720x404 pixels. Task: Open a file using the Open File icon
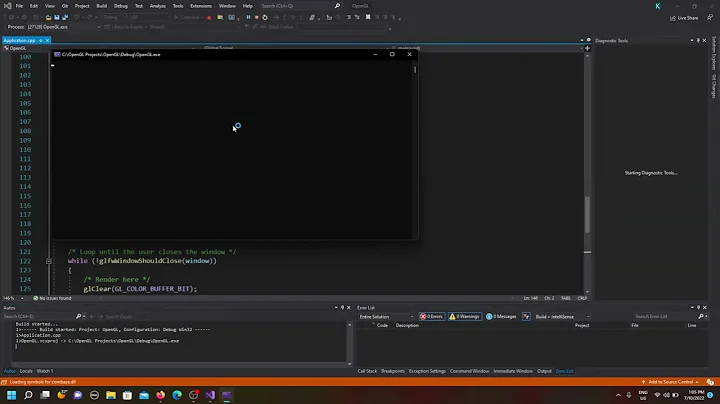coord(48,17)
